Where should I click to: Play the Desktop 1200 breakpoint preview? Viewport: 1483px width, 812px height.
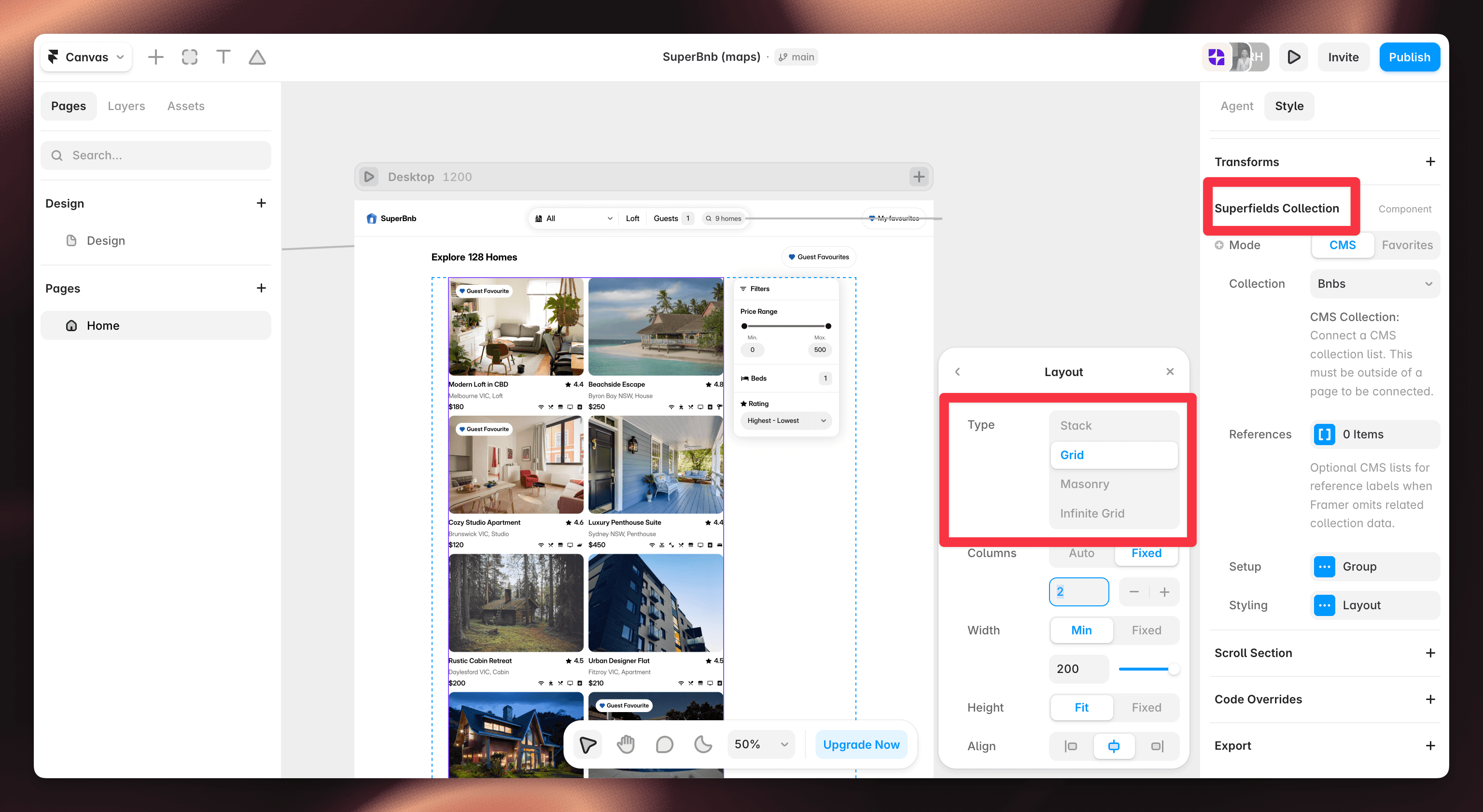[369, 177]
